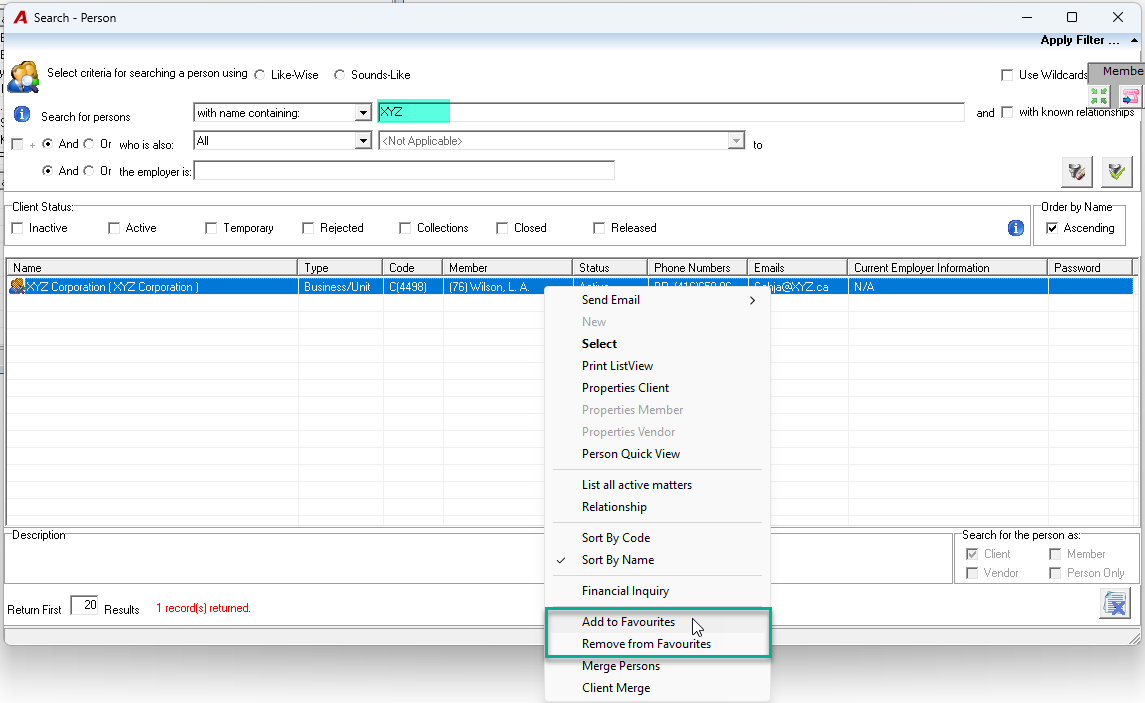Check the Temporary status checkbox
Screen dimensions: 1145x703
211,228
